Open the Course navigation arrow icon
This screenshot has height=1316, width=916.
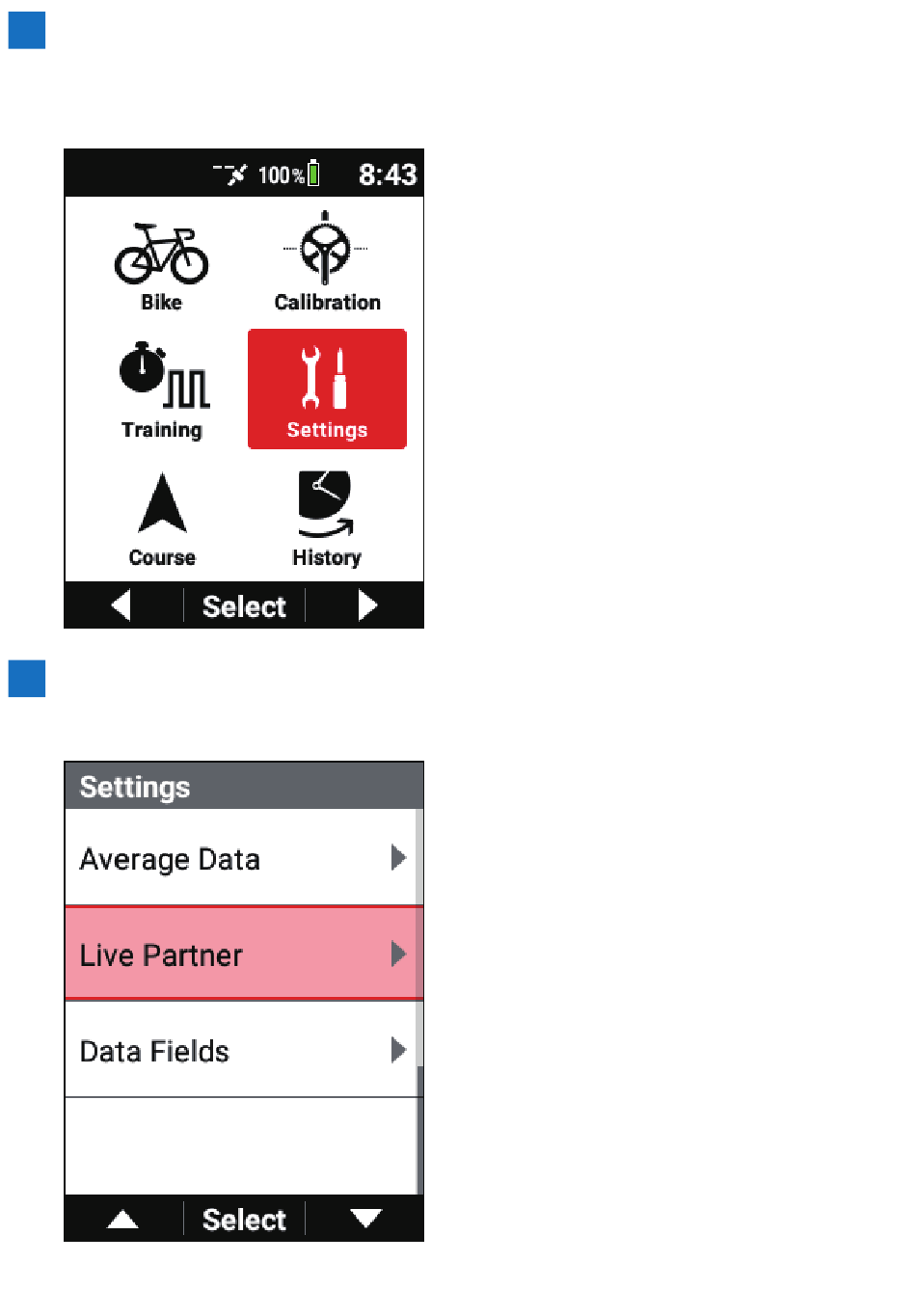[162, 502]
